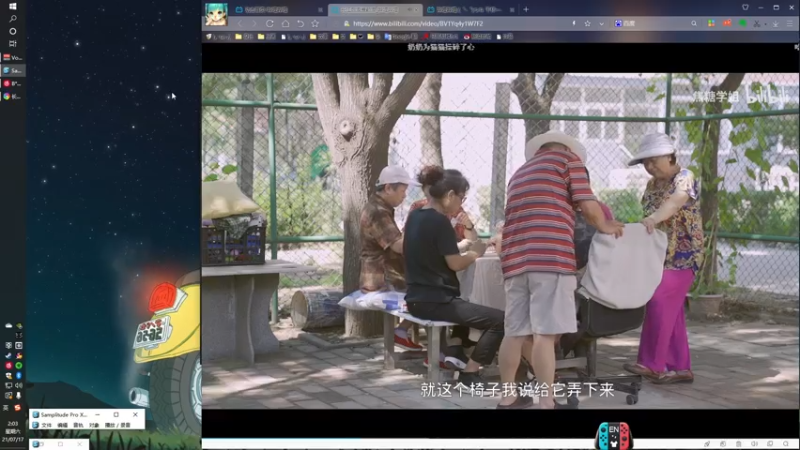Open the last bookmark on the bookmarks bar

point(505,37)
